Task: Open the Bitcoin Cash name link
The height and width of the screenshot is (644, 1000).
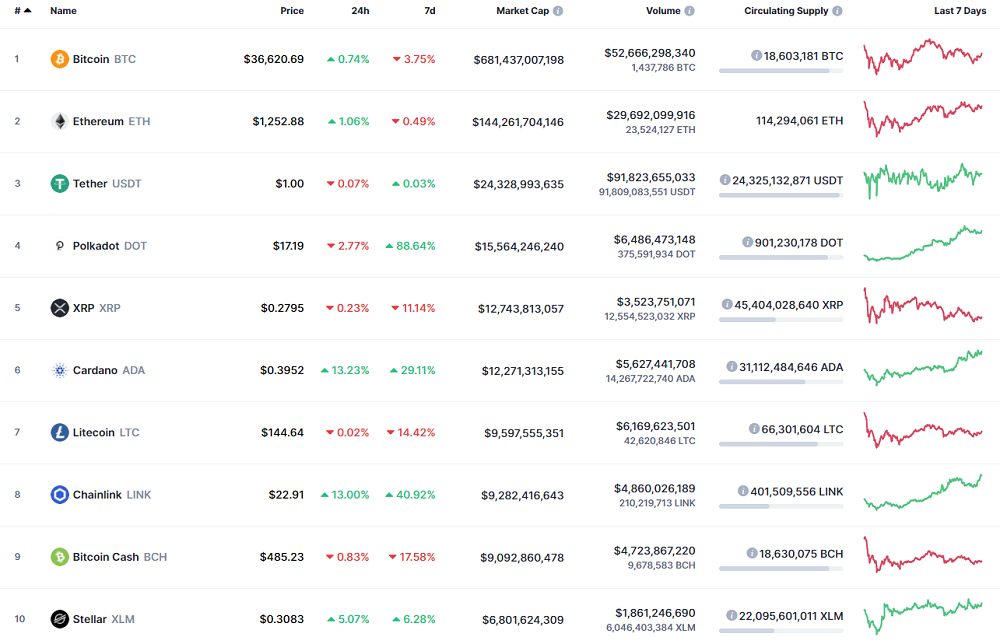Action: [105, 557]
